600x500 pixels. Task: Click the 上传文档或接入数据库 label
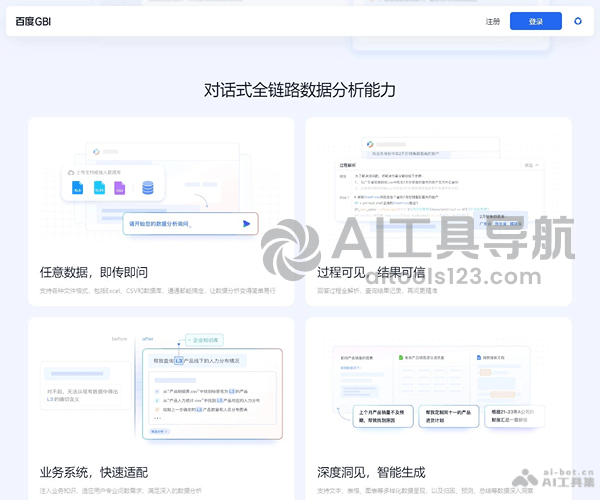98,173
